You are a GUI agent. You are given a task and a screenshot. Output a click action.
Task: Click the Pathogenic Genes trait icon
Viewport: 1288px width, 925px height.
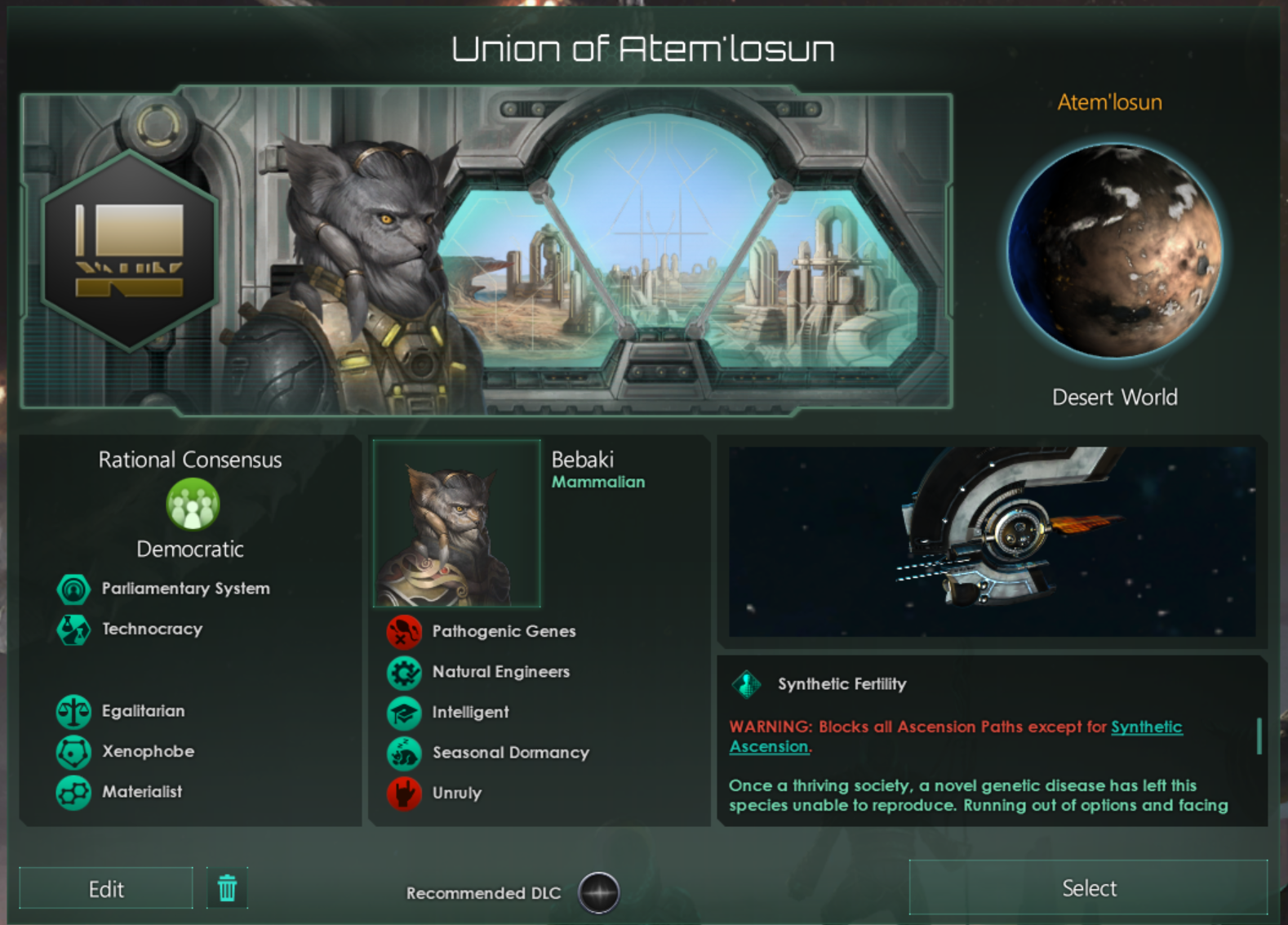pyautogui.click(x=404, y=631)
